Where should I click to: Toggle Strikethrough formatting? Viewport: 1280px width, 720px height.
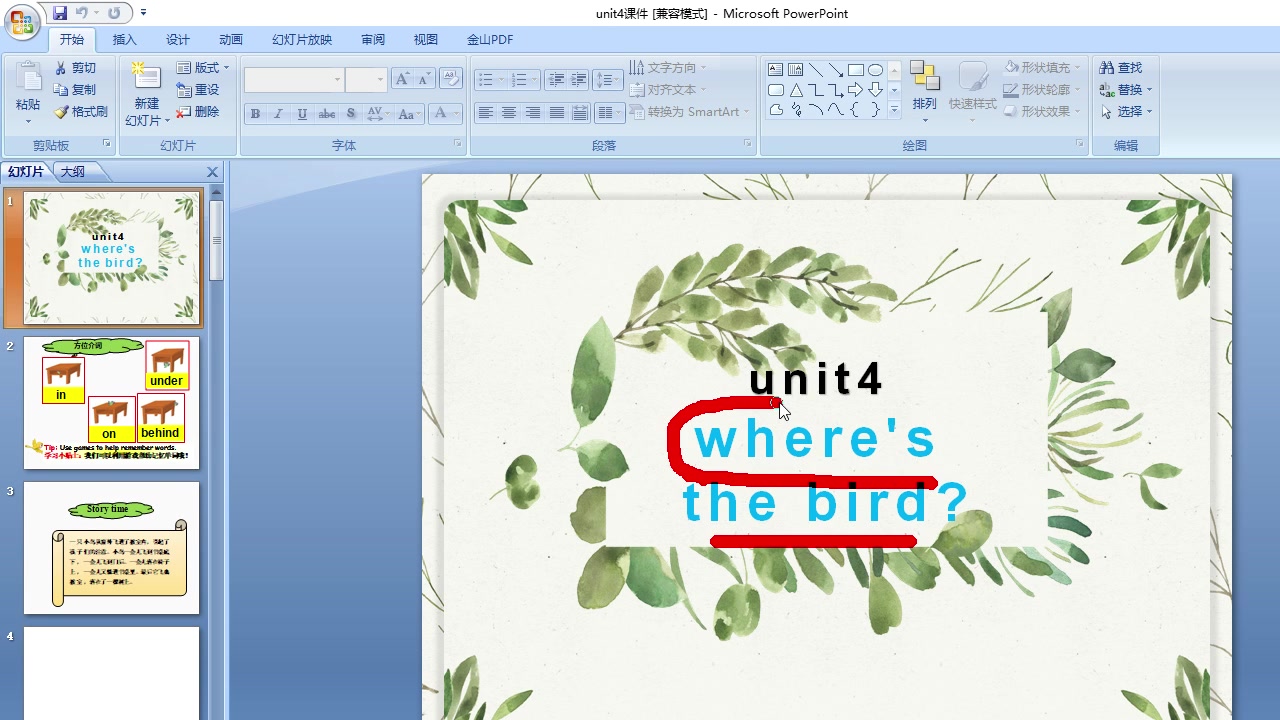[x=327, y=114]
